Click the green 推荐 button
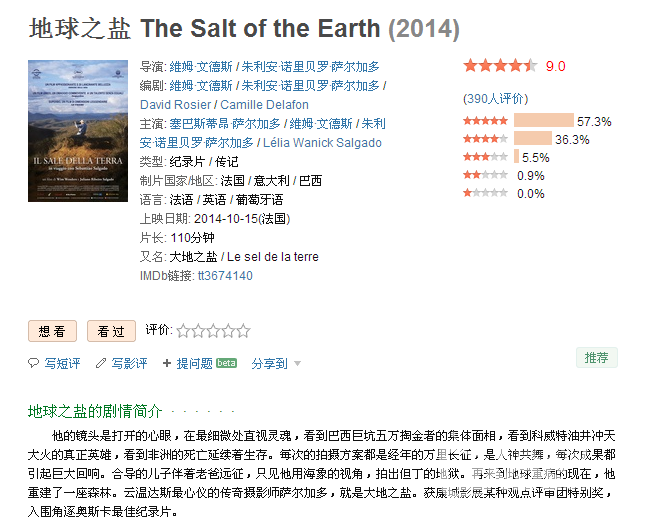The height and width of the screenshot is (531, 649). (596, 357)
